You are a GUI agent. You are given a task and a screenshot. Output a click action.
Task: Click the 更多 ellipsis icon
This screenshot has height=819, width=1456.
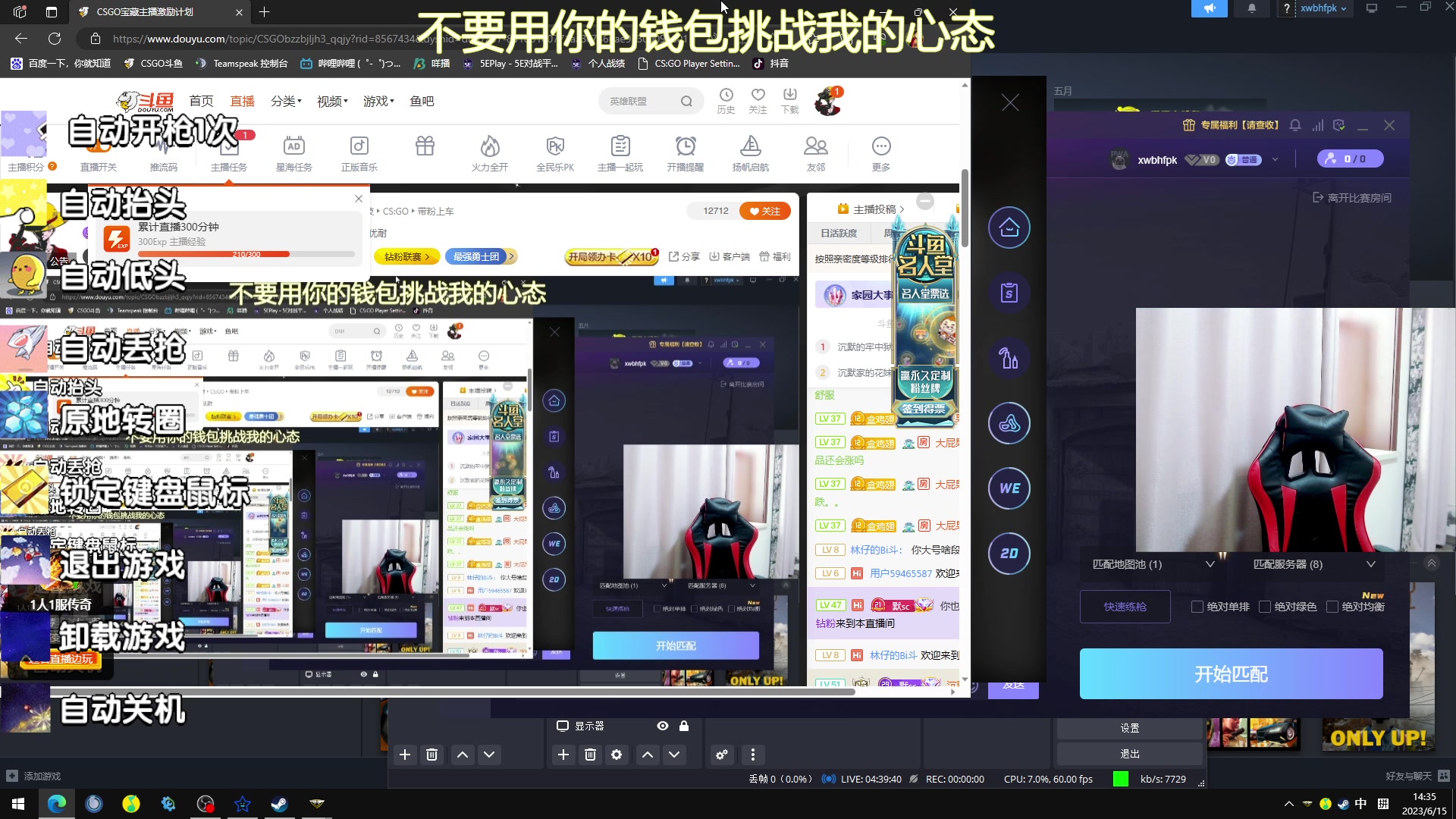pyautogui.click(x=881, y=146)
